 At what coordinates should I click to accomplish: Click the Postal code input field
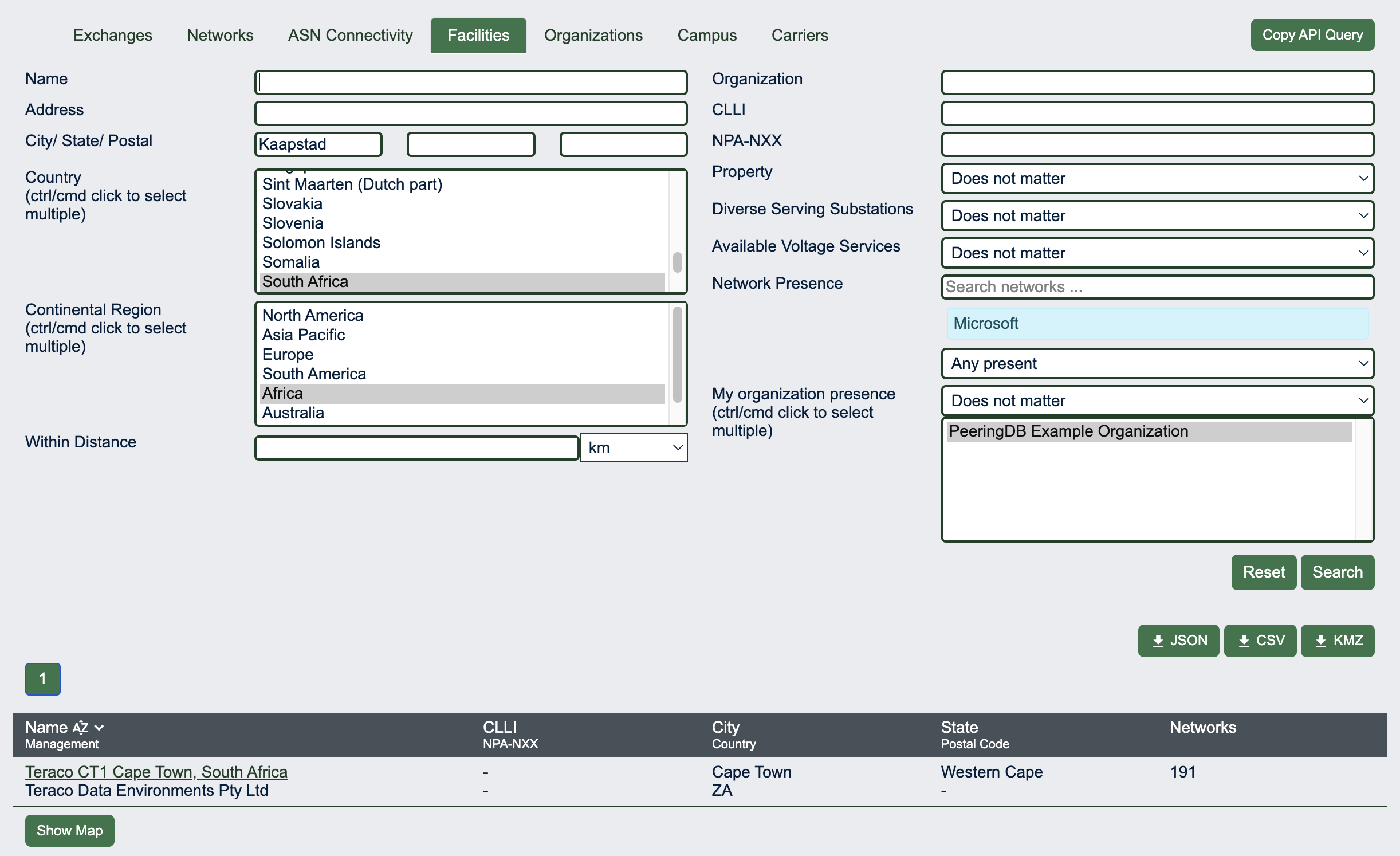624,144
